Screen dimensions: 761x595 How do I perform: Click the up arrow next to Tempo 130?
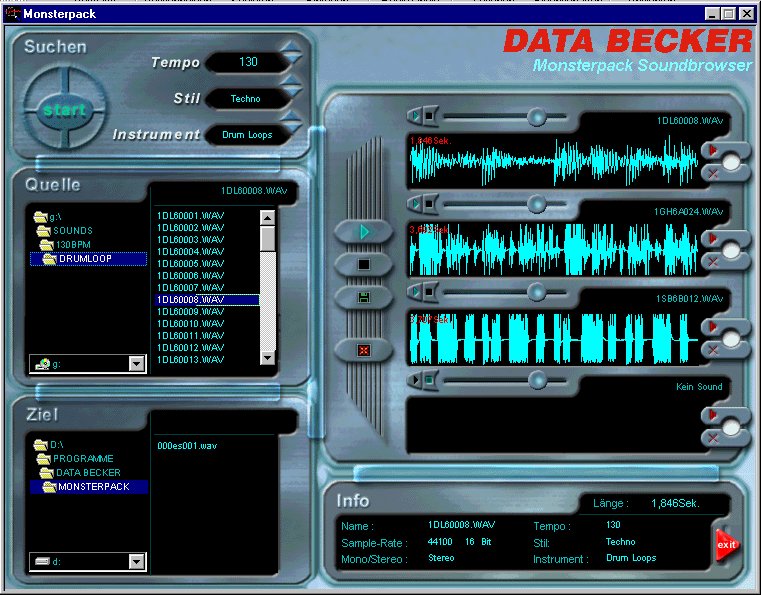point(291,47)
